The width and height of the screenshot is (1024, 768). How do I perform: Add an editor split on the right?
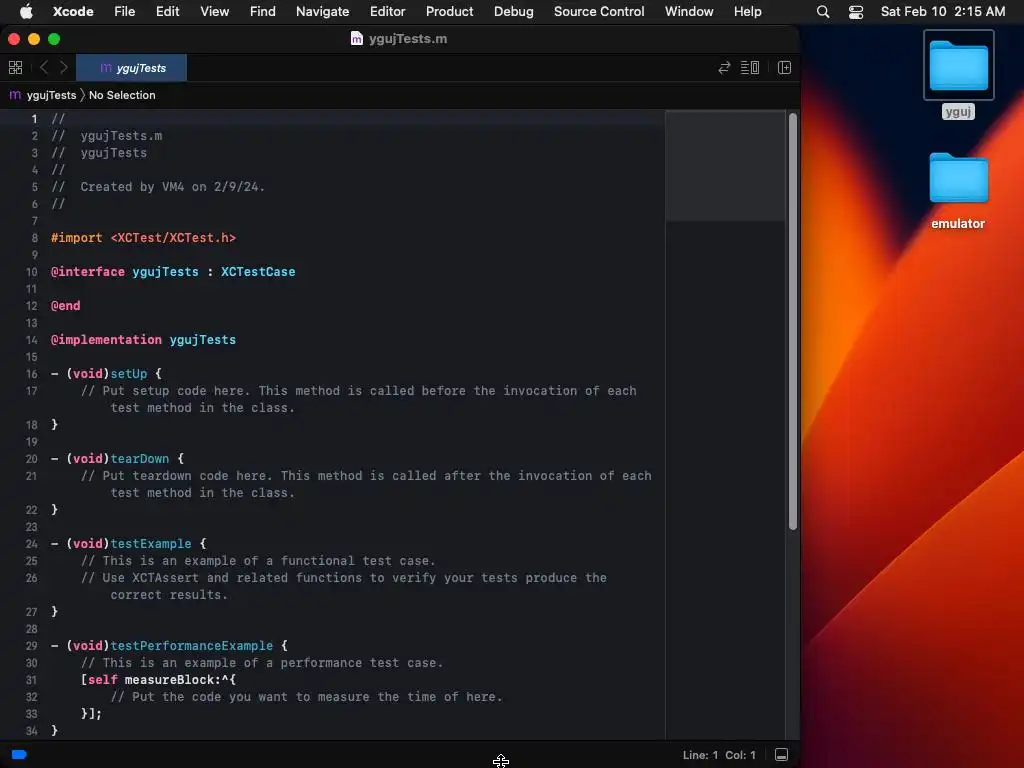[784, 67]
